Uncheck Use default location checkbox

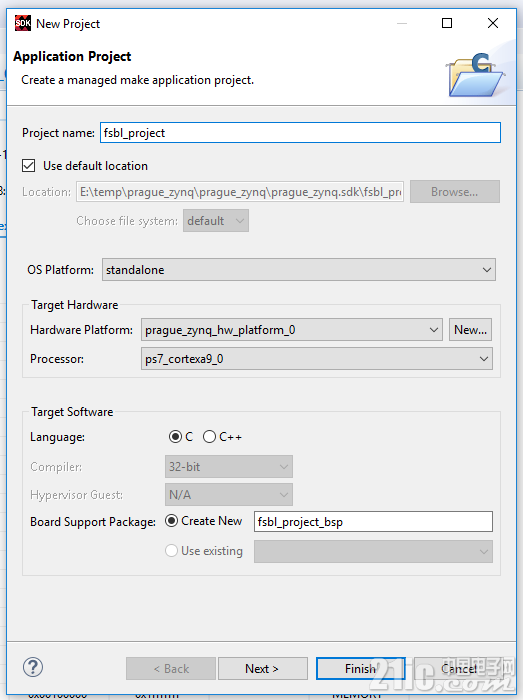(x=29, y=166)
